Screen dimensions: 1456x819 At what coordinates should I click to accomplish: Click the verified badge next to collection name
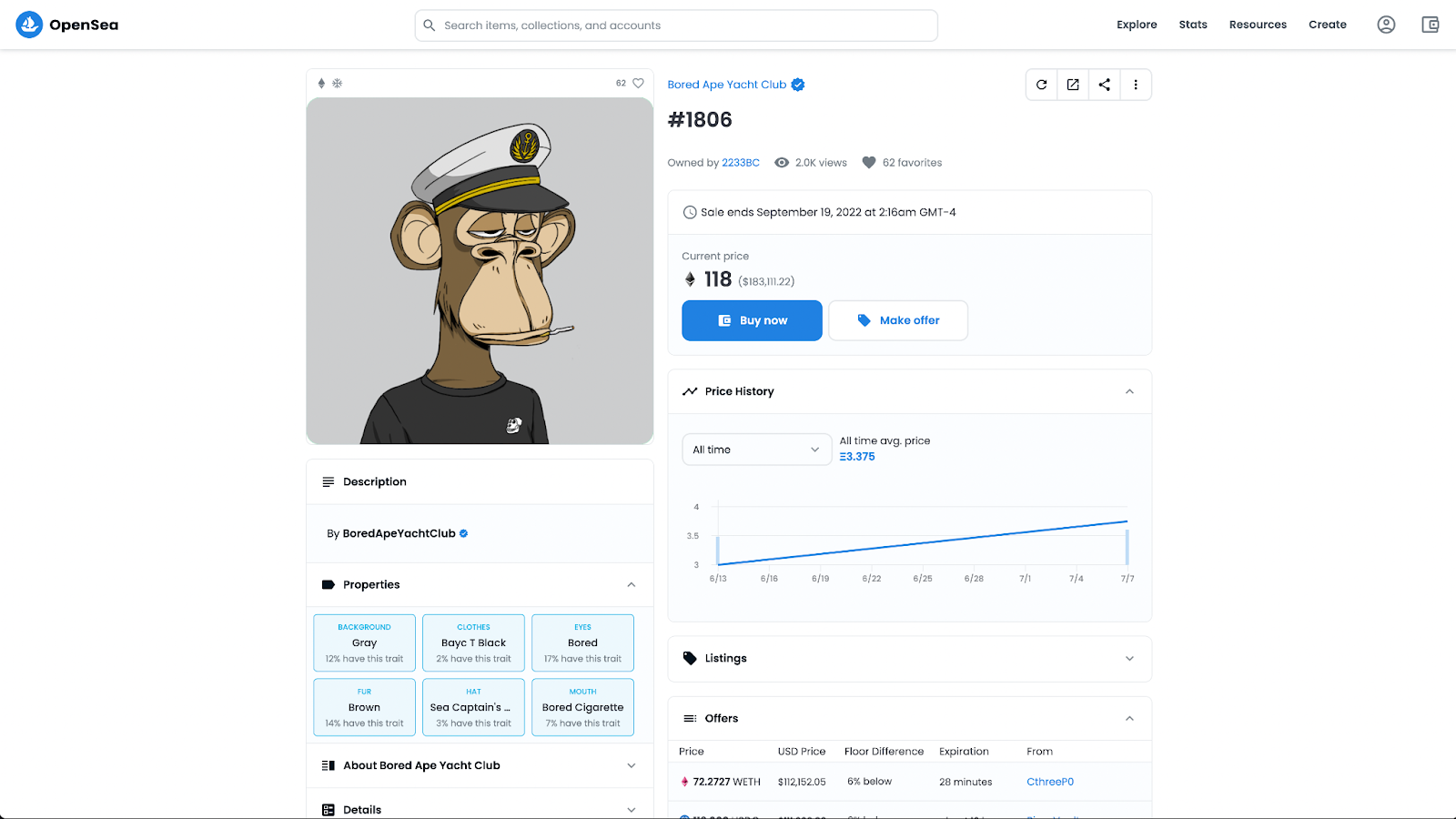tap(798, 85)
